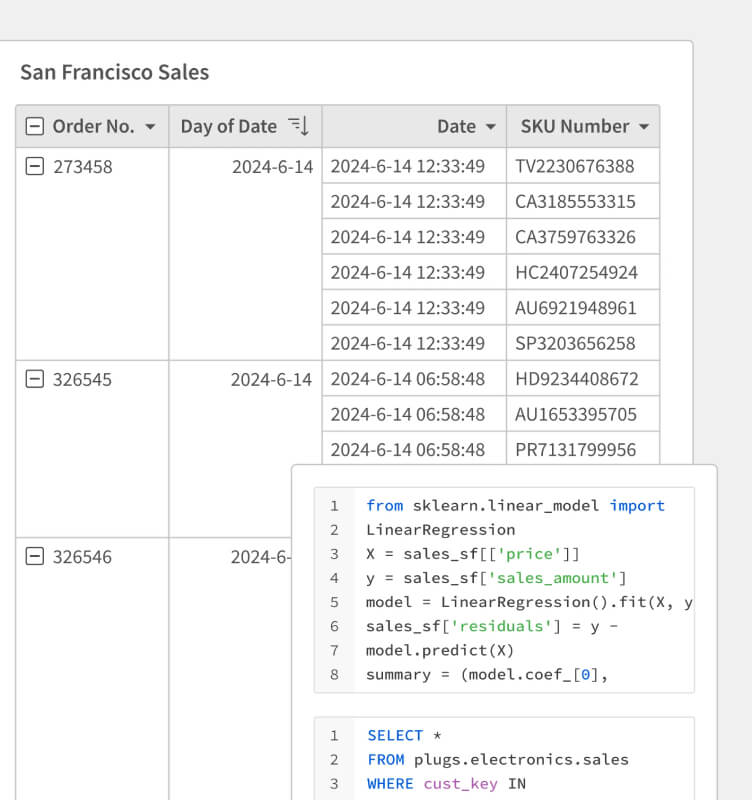Select SKU cell CA3185553315
752x800 pixels.
pos(583,201)
